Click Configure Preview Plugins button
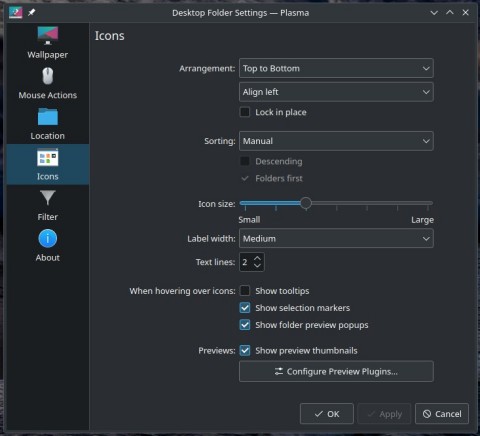This screenshot has height=436, width=480. [x=336, y=371]
